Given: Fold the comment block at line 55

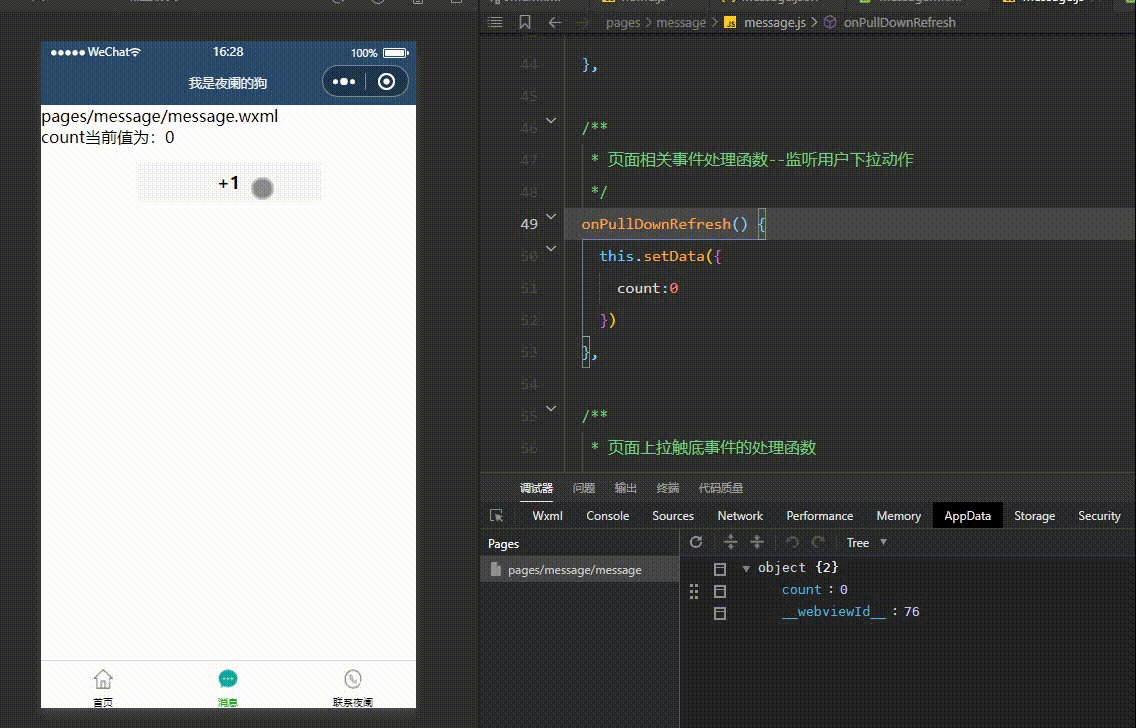Looking at the screenshot, I should click(551, 408).
